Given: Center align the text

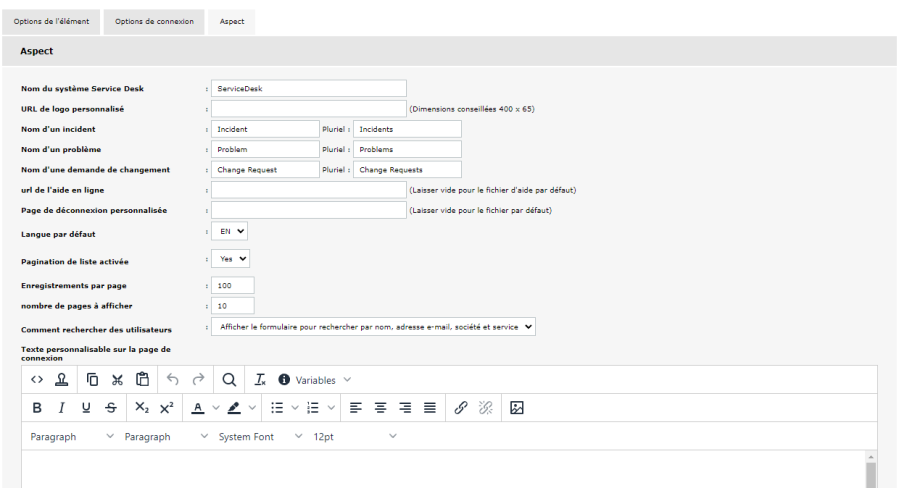Looking at the screenshot, I should (x=380, y=408).
